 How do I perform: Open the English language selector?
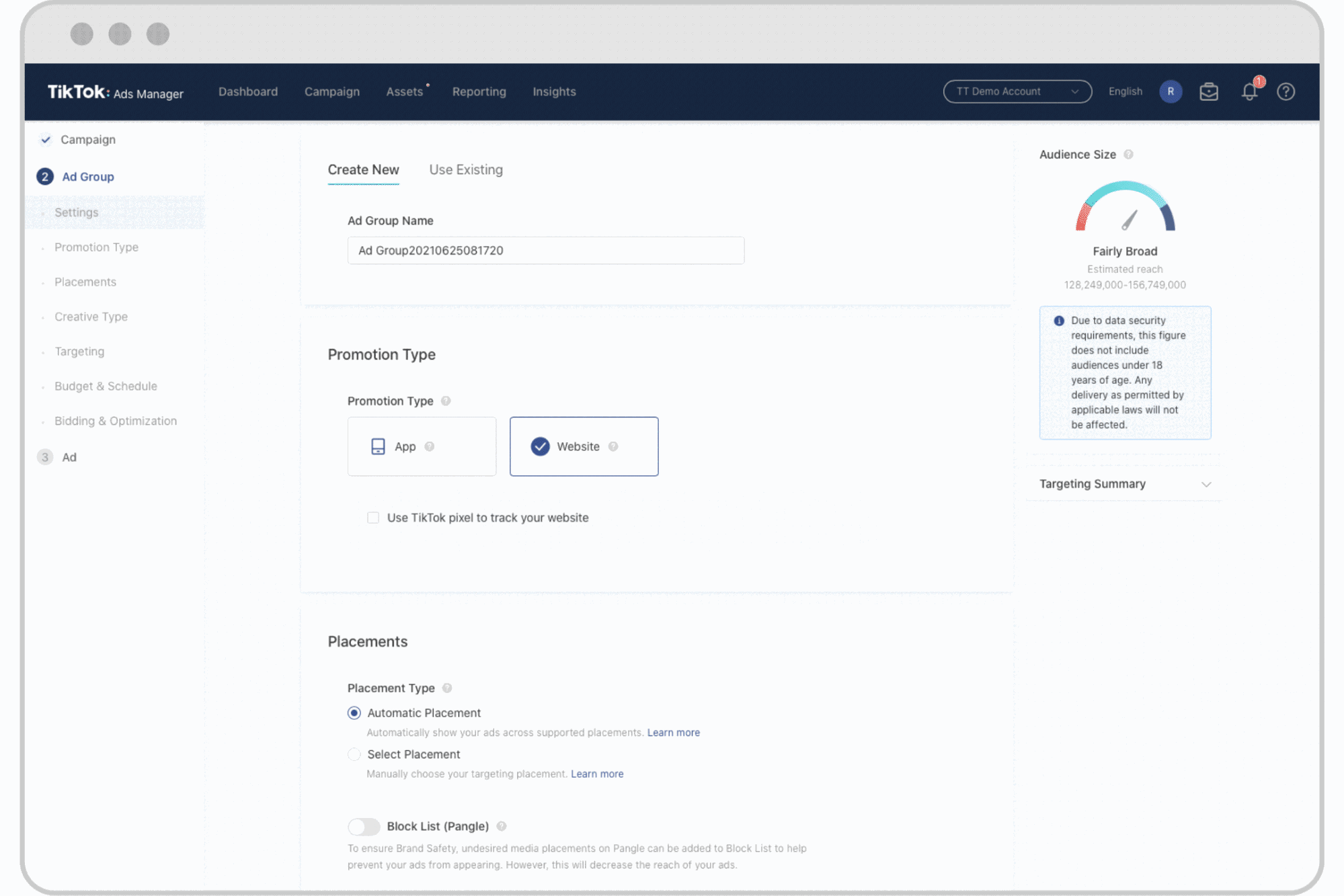coord(1125,91)
